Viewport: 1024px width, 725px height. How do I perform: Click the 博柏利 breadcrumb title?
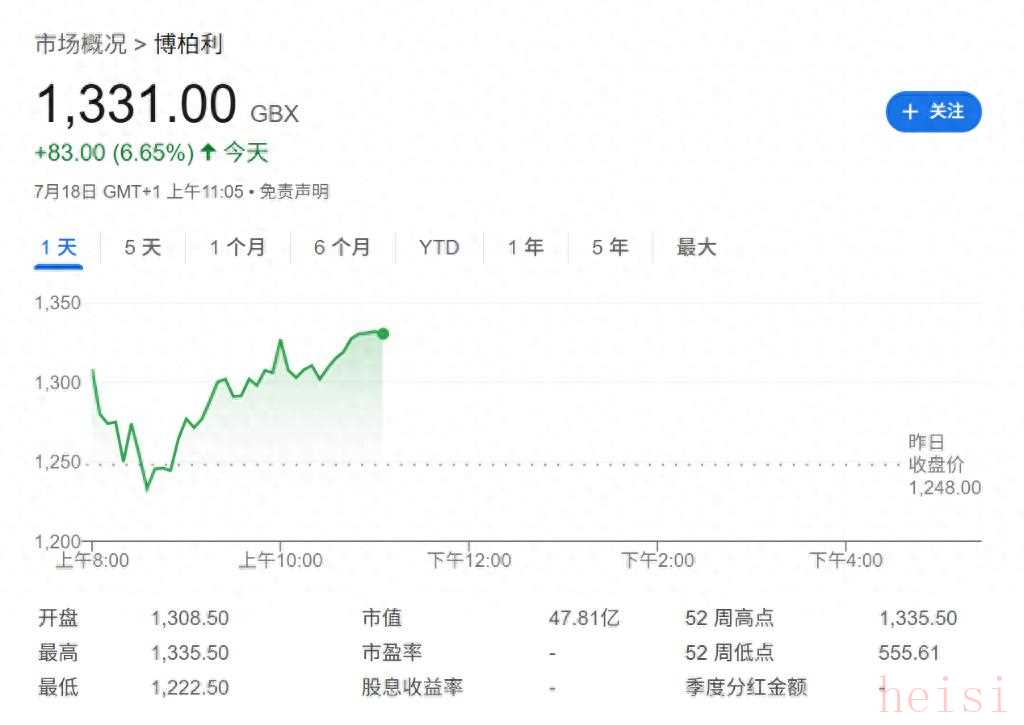point(188,44)
